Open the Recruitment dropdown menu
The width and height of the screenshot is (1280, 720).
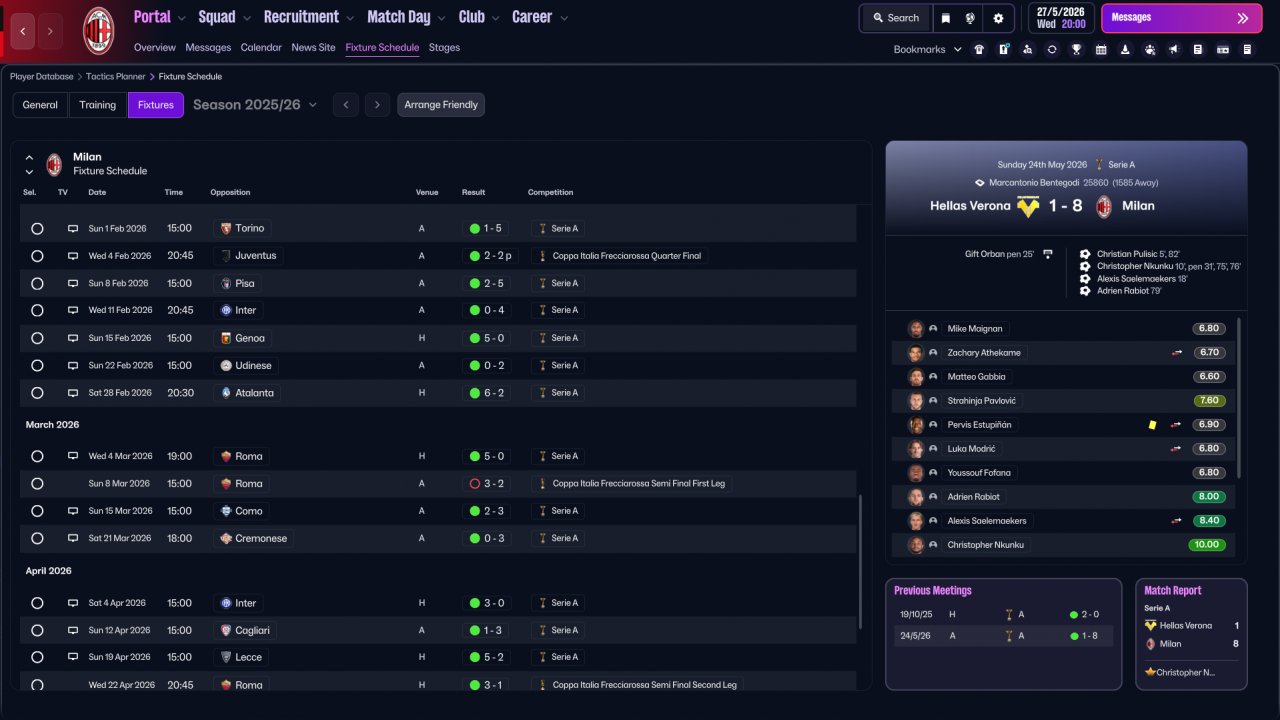(309, 17)
